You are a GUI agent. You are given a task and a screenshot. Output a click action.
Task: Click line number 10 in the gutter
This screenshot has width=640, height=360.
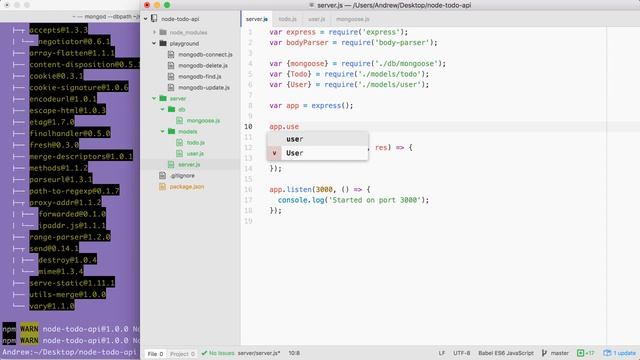pos(248,127)
